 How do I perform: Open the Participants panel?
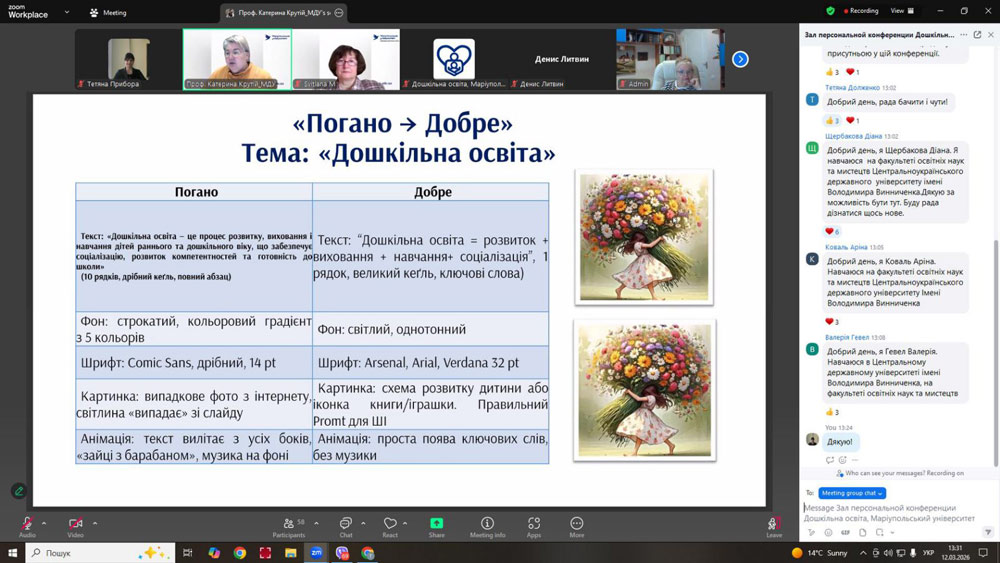coord(289,524)
